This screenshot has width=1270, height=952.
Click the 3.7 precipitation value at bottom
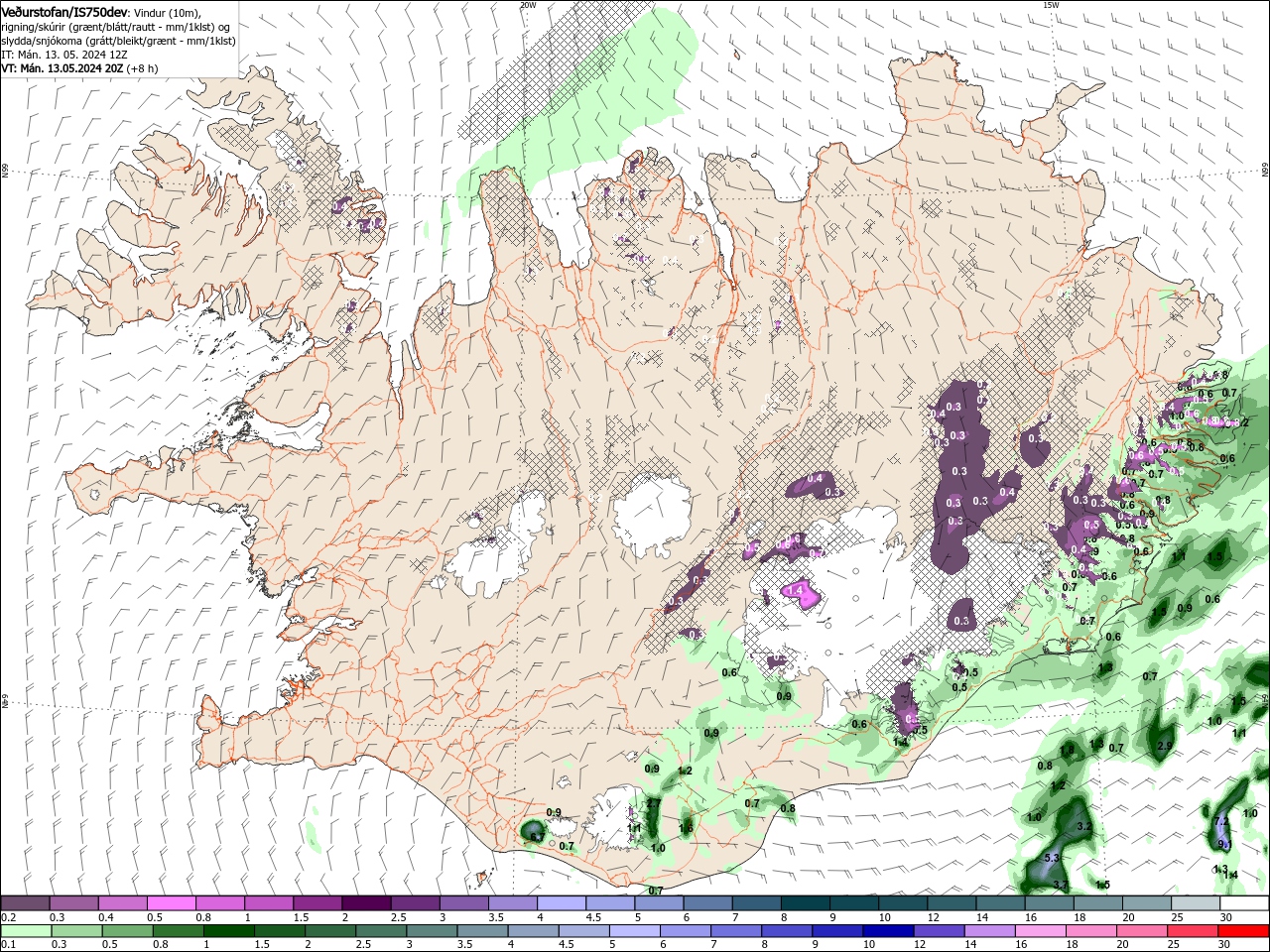point(1061,885)
